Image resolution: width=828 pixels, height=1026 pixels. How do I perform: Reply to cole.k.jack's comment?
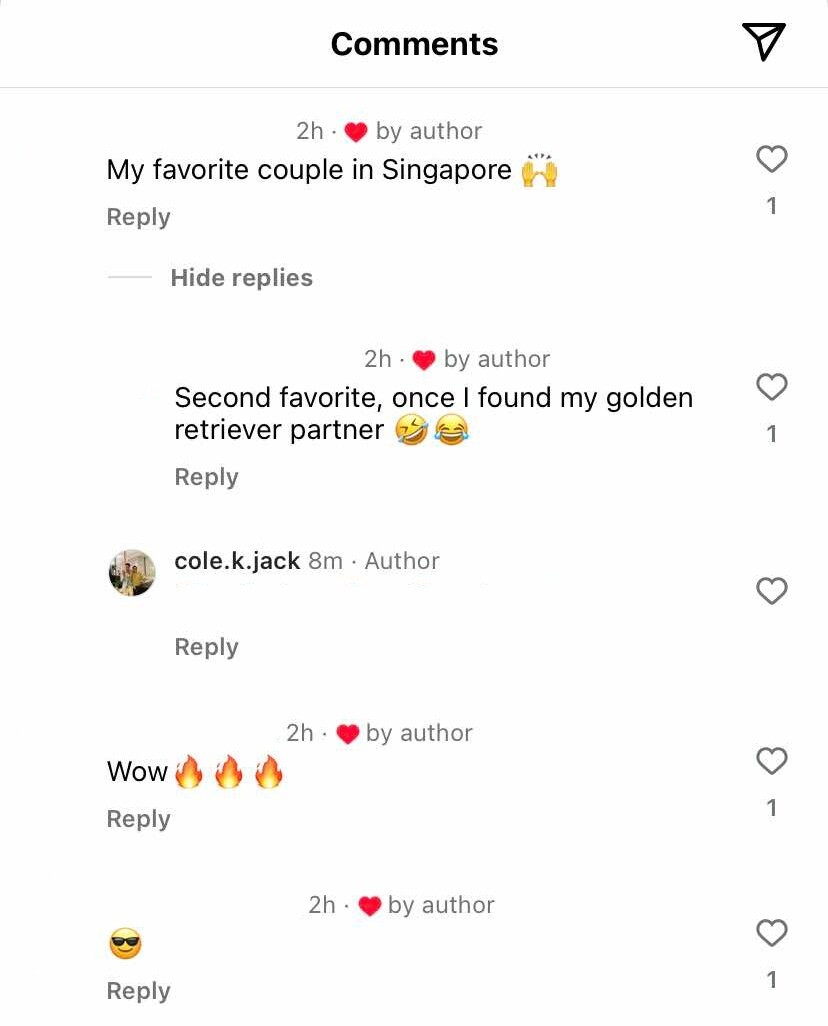tap(206, 646)
